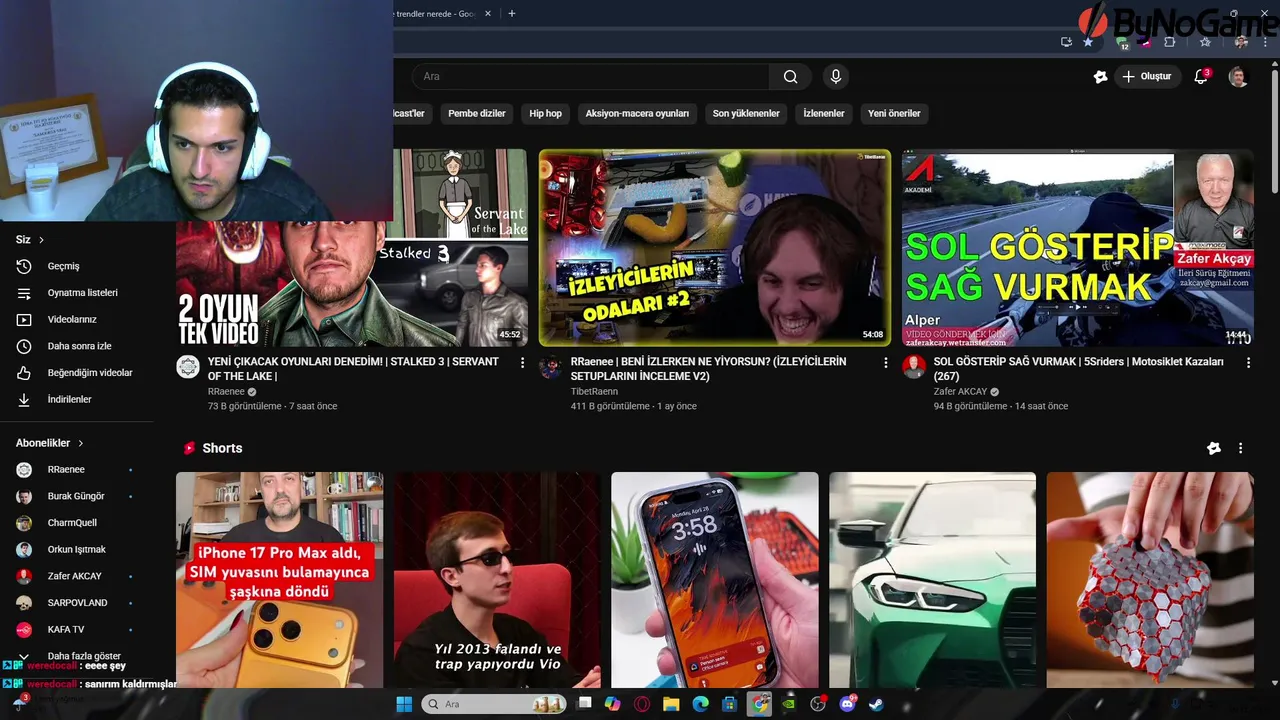Viewport: 1280px width, 720px height.
Task: Select the İzlenenler chip
Action: [x=824, y=114]
